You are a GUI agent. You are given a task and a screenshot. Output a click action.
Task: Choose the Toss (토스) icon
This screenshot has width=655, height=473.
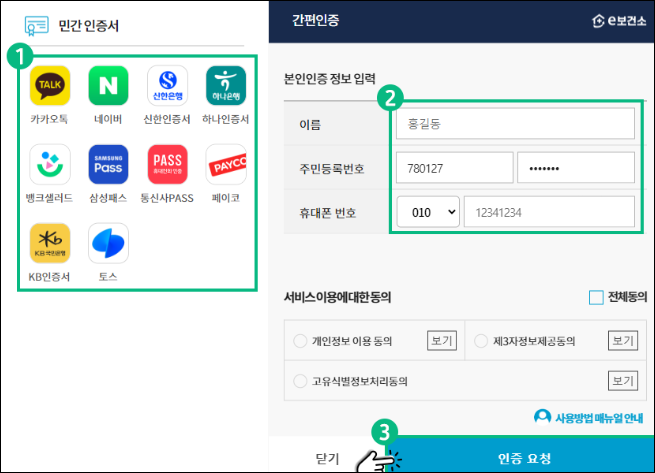click(x=108, y=243)
